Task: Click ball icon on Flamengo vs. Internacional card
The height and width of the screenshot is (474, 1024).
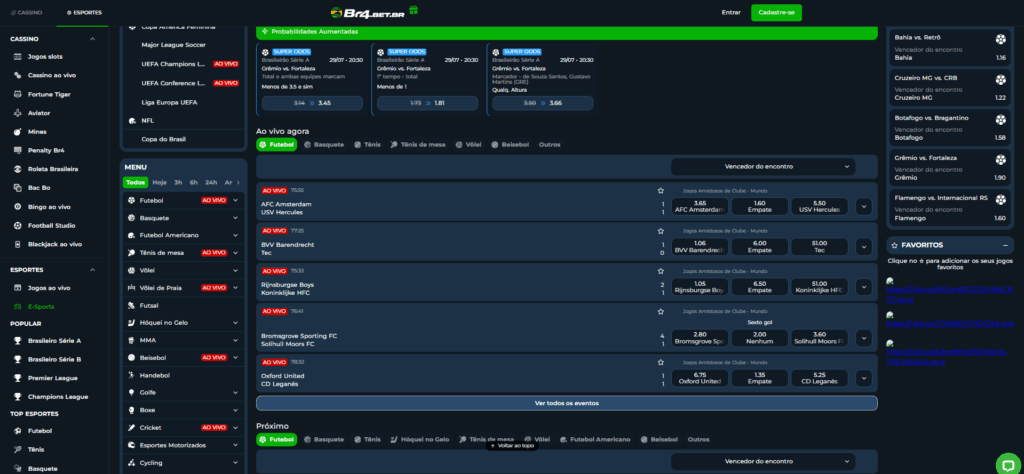Action: coord(1000,200)
